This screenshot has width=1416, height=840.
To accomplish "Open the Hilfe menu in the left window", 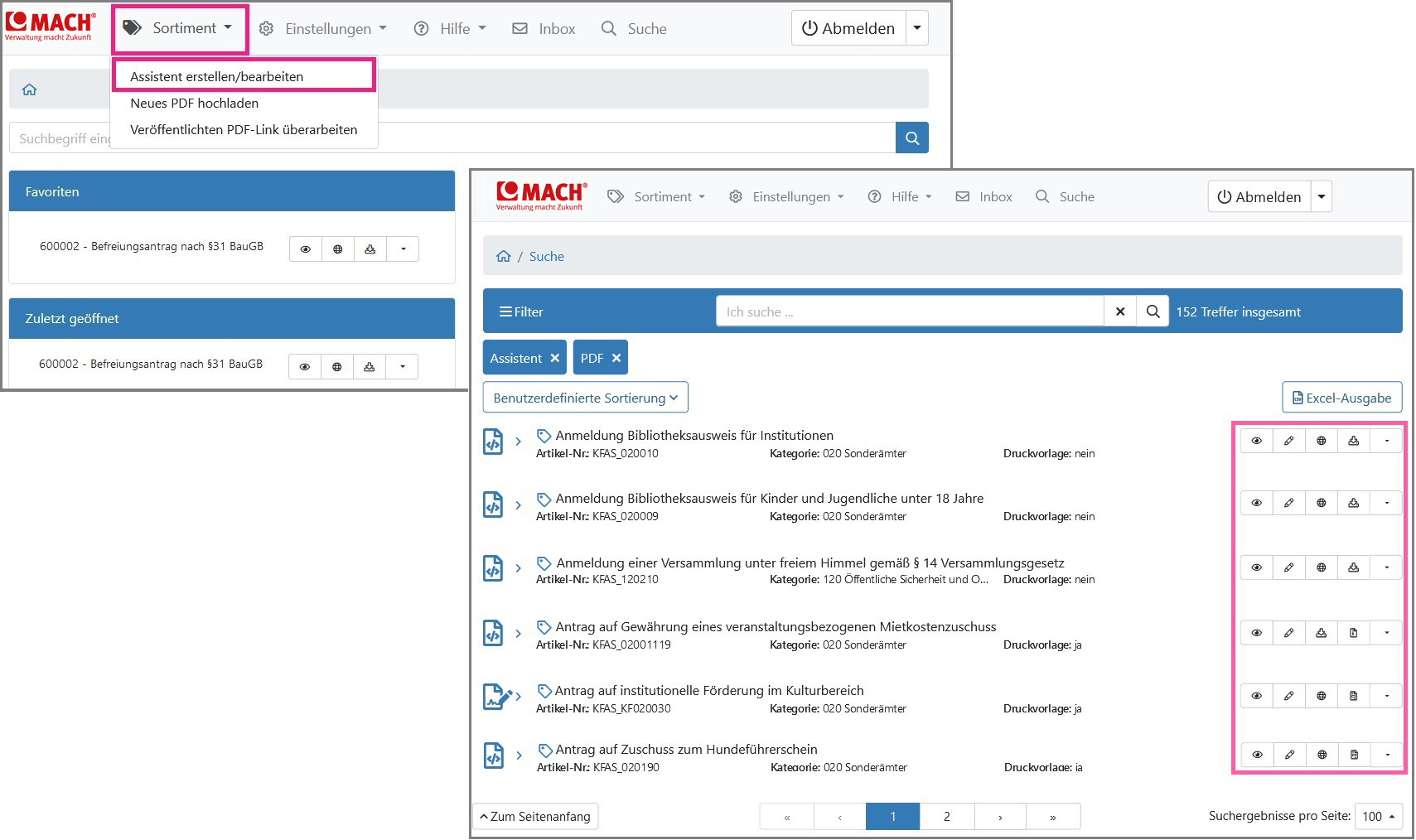I will pyautogui.click(x=450, y=29).
